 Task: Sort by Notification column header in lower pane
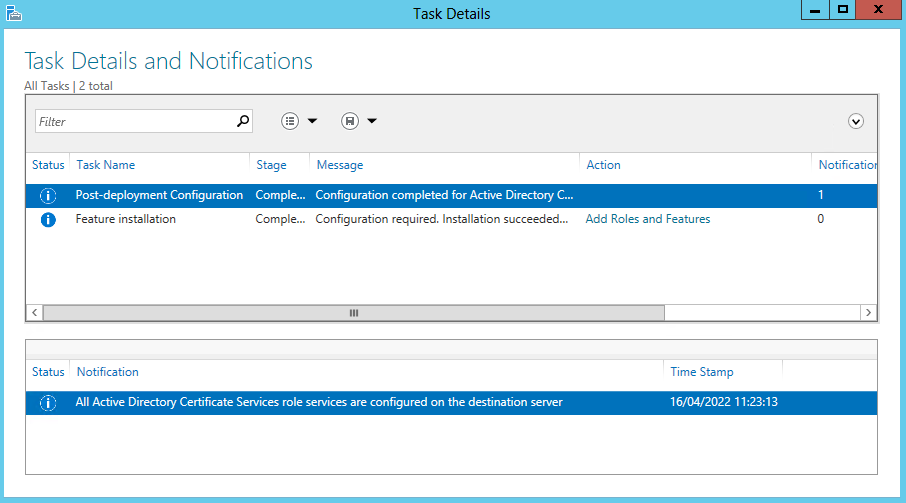(107, 372)
